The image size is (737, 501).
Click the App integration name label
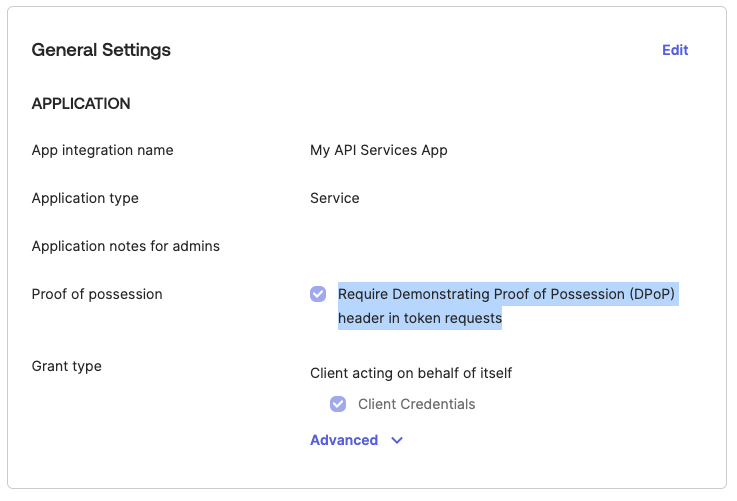(x=102, y=150)
